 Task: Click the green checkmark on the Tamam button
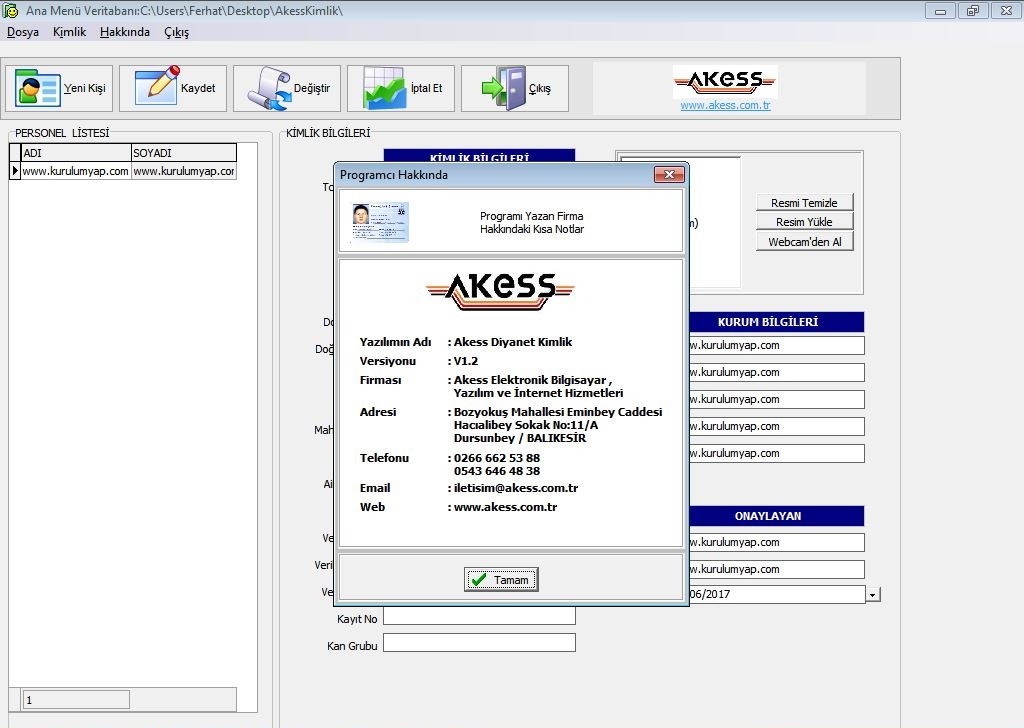click(x=479, y=580)
